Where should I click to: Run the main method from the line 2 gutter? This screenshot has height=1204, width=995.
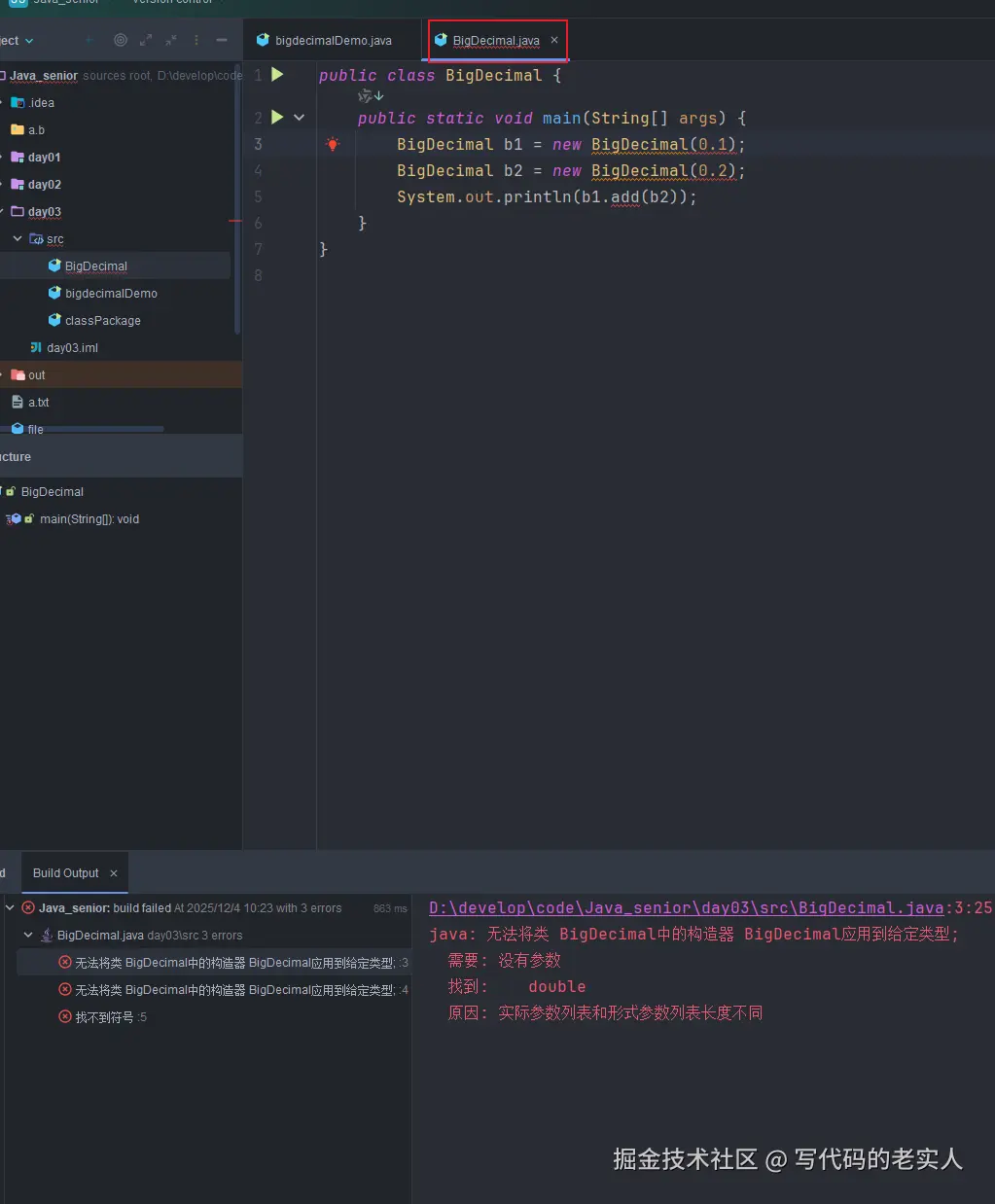click(x=277, y=117)
